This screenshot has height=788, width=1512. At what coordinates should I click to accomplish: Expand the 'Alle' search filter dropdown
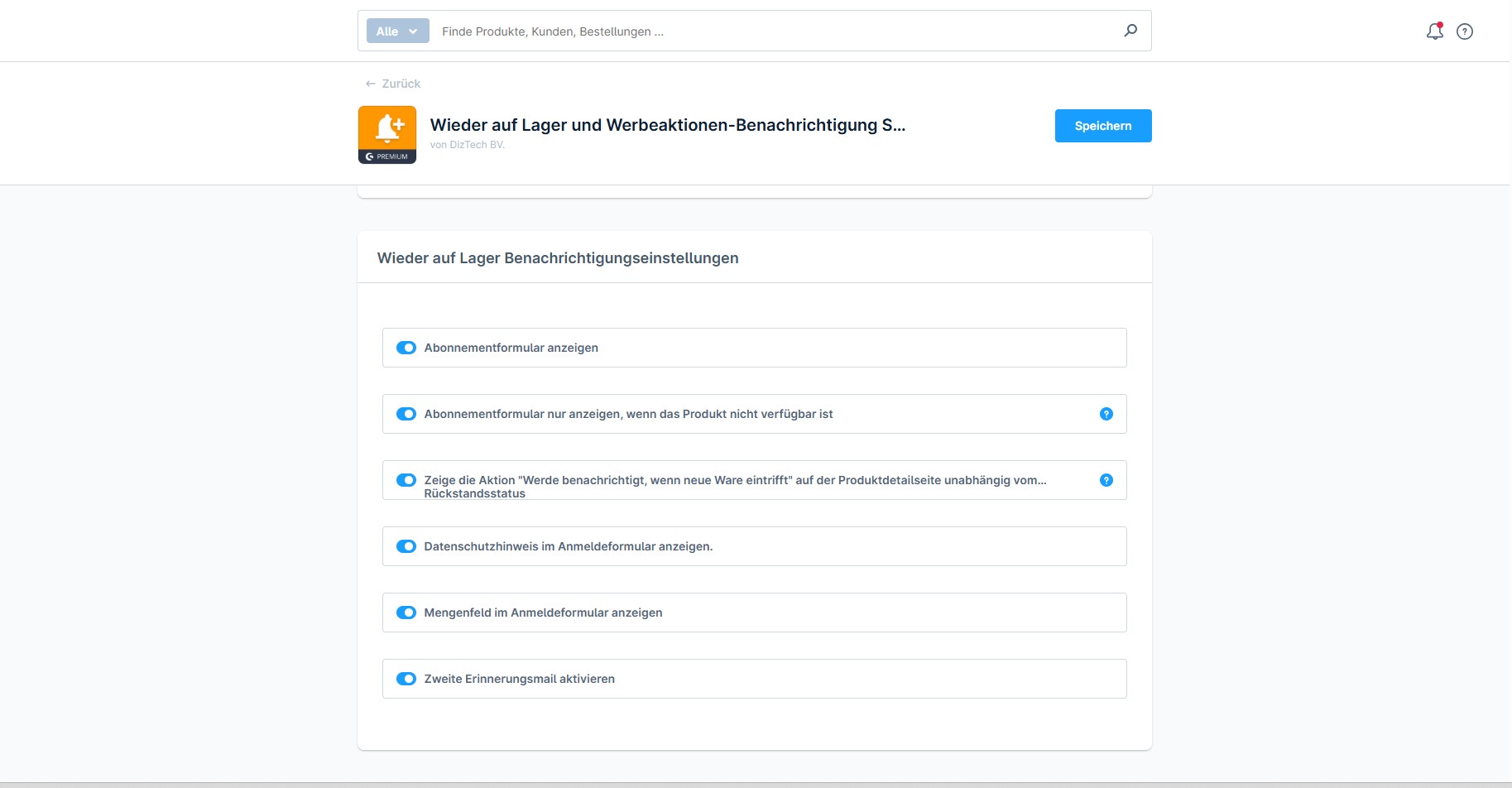(397, 31)
